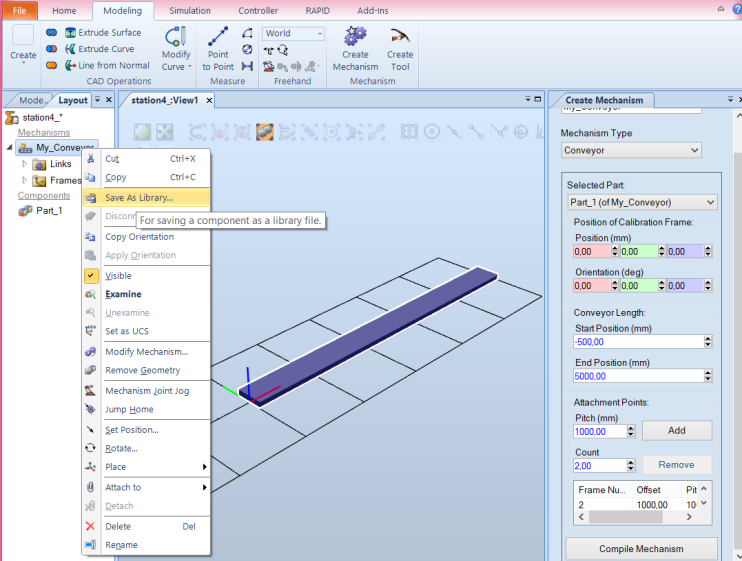Select Line from Normal tool
This screenshot has width=742, height=561.
tap(107, 65)
